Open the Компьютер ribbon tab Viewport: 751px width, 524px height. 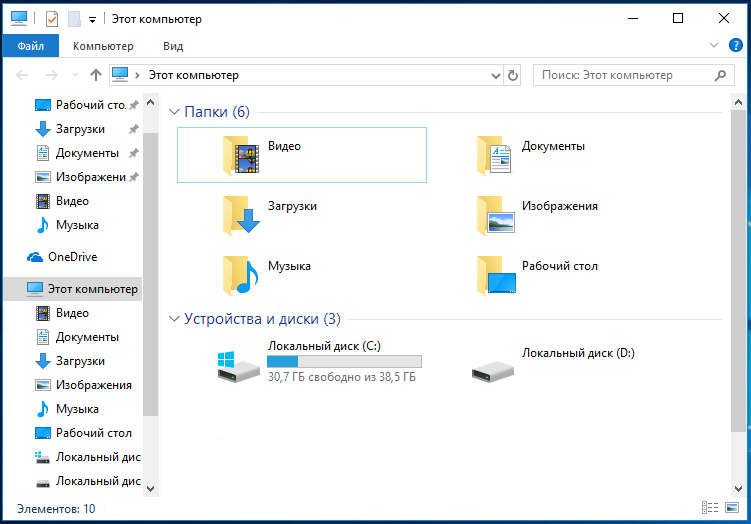[x=103, y=46]
